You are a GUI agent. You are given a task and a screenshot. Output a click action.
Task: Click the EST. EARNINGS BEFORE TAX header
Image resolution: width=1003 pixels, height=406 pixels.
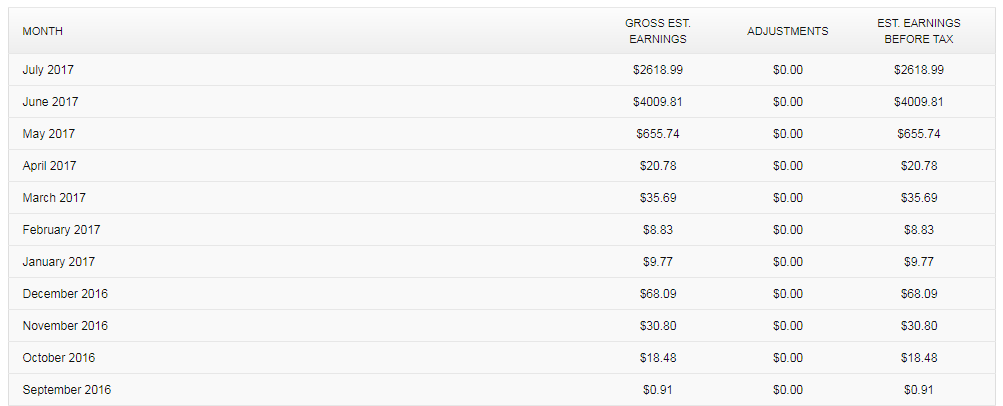tap(919, 31)
